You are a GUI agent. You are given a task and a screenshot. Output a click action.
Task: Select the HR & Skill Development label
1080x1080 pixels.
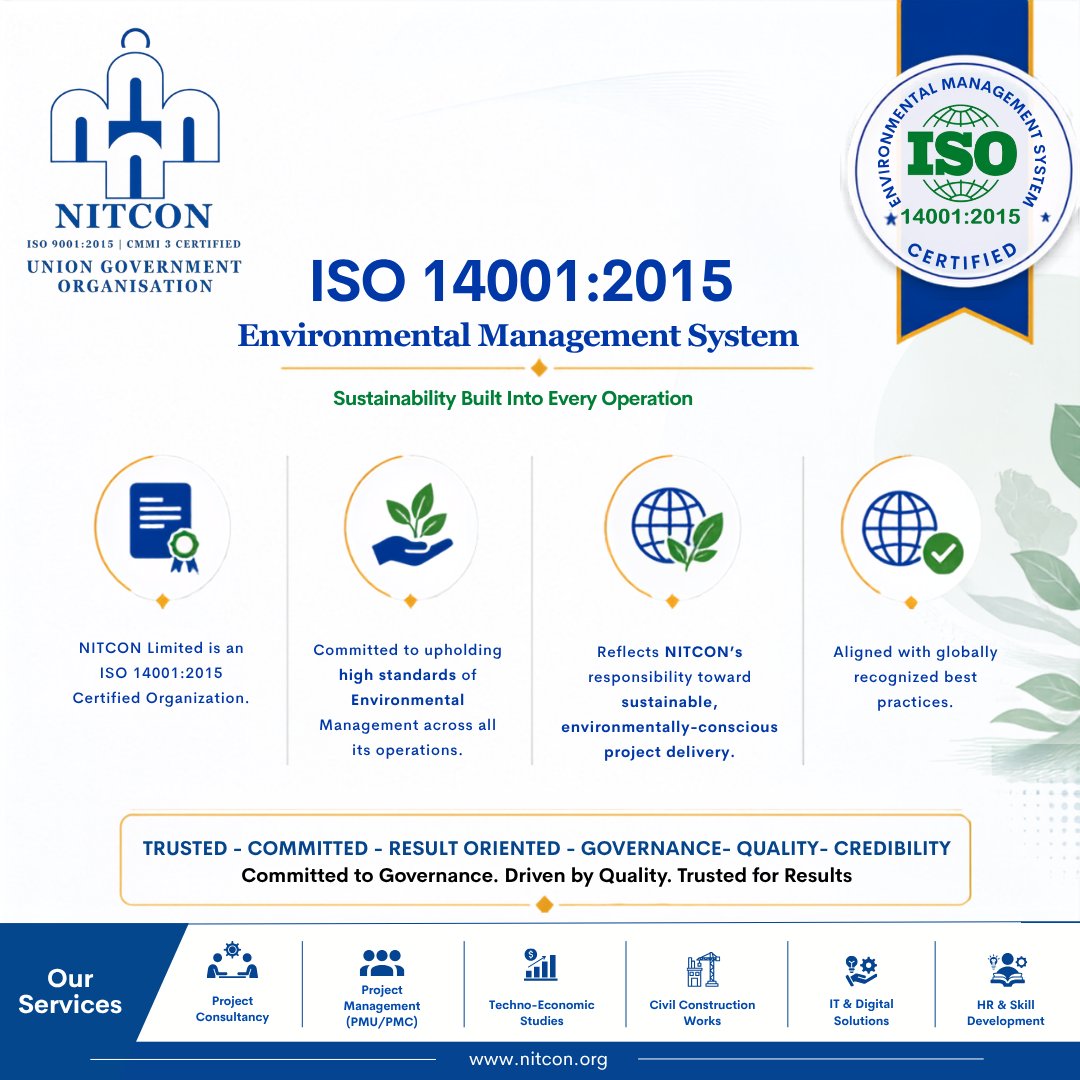point(1006,1012)
